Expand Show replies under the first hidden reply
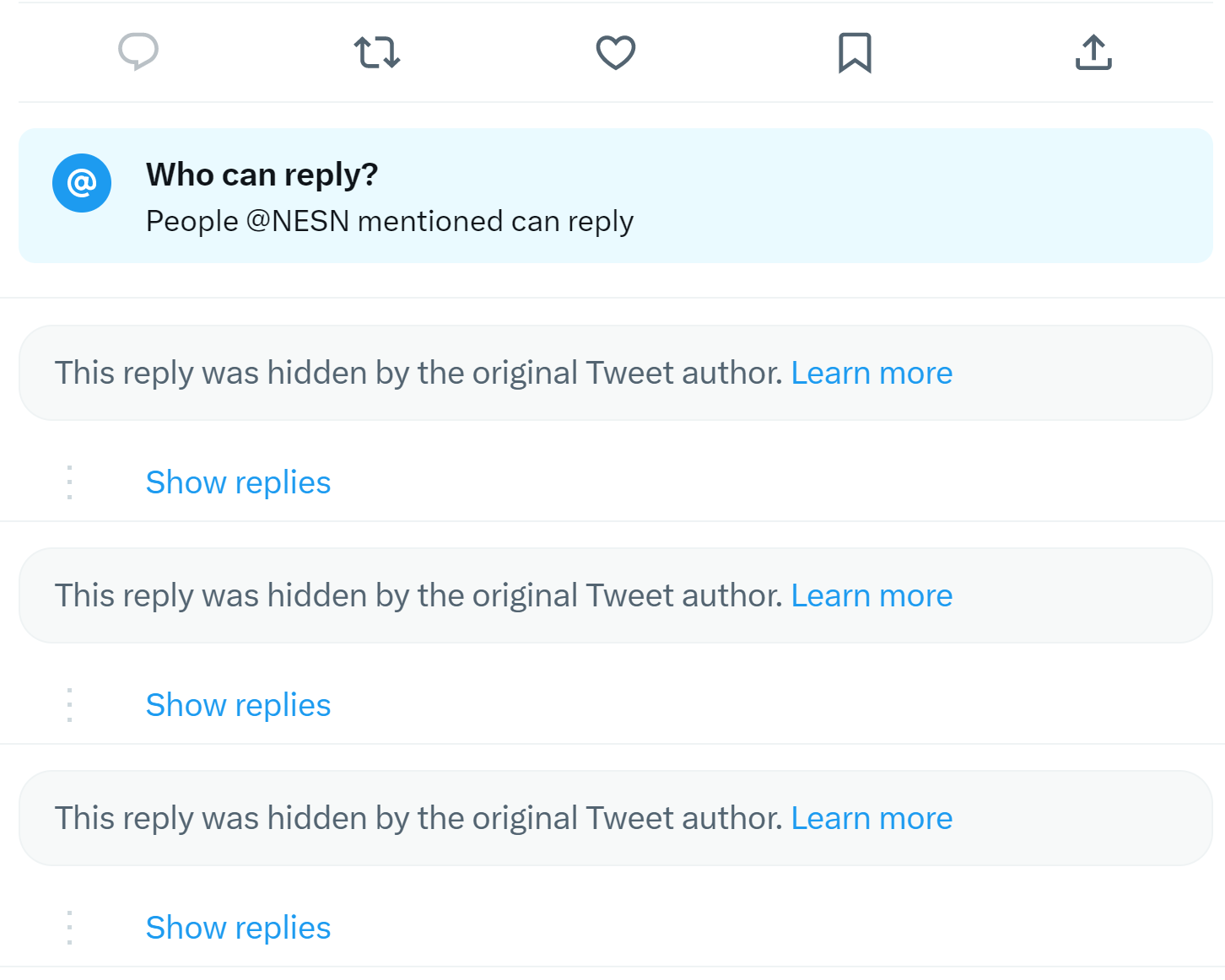Screen dimensions: 1225x980 tap(239, 482)
